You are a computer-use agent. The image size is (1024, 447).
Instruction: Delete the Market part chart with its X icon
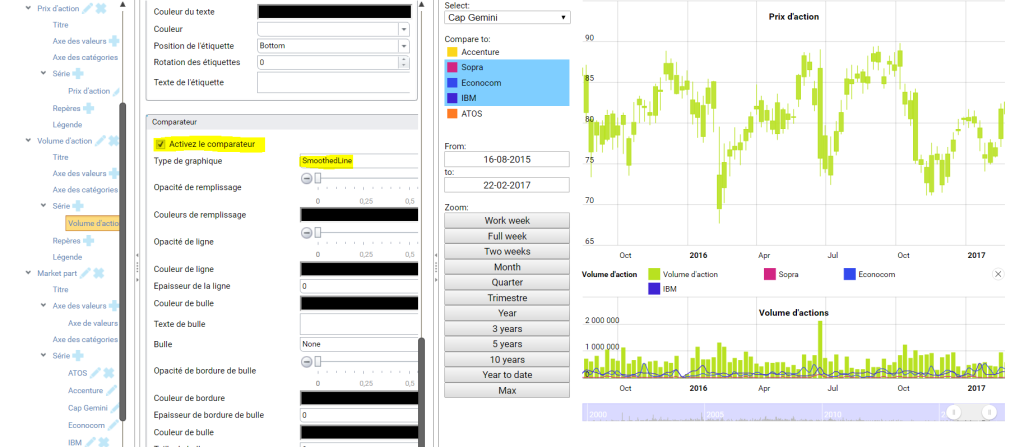click(99, 273)
